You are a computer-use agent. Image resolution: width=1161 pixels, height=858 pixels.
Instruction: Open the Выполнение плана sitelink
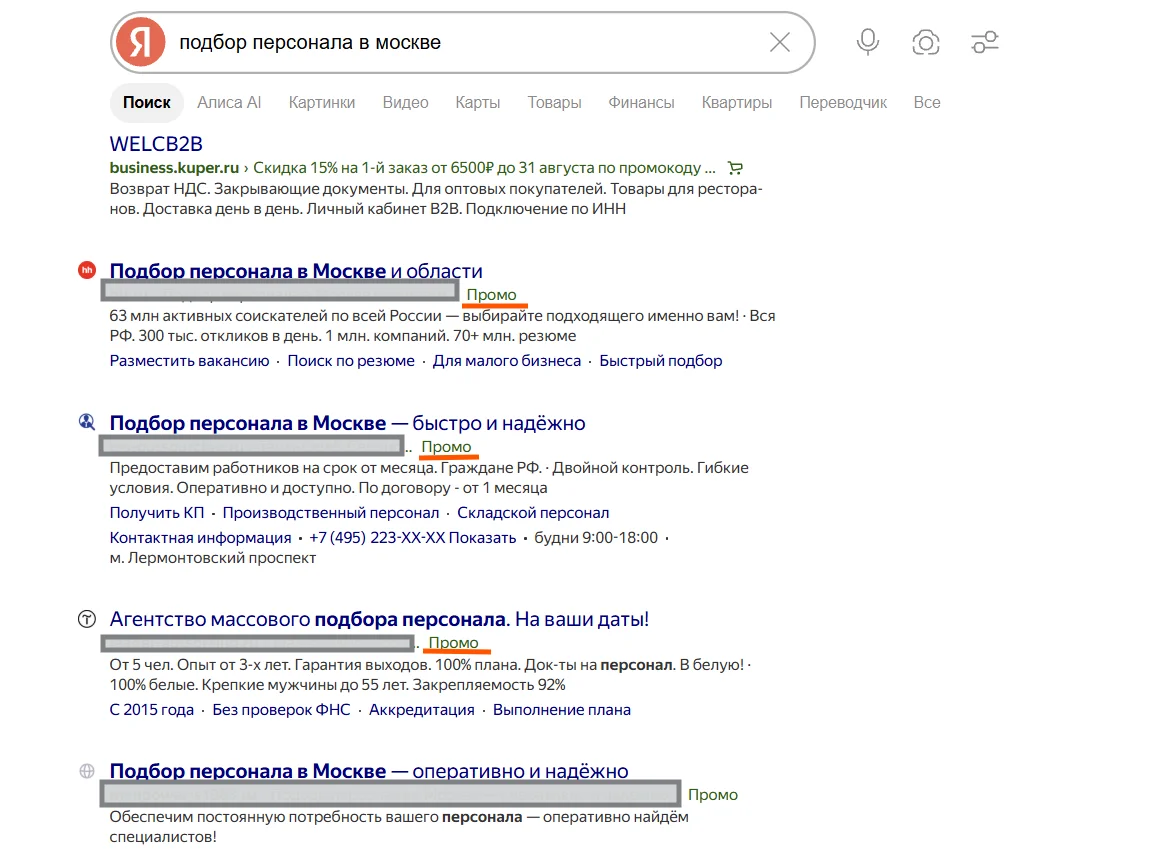(562, 709)
